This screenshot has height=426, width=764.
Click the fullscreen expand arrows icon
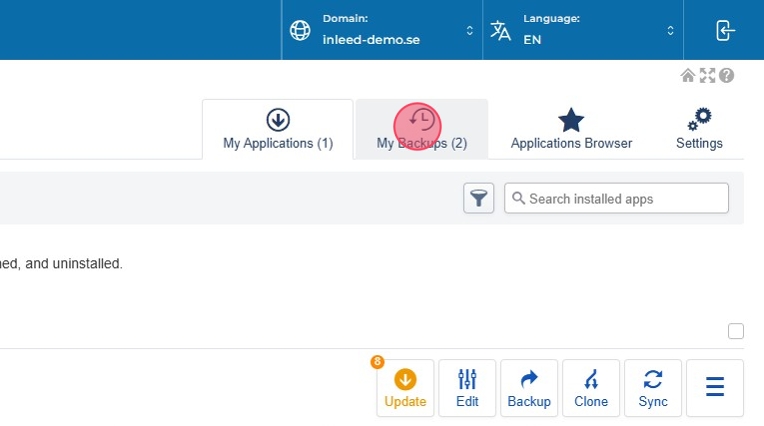click(707, 76)
